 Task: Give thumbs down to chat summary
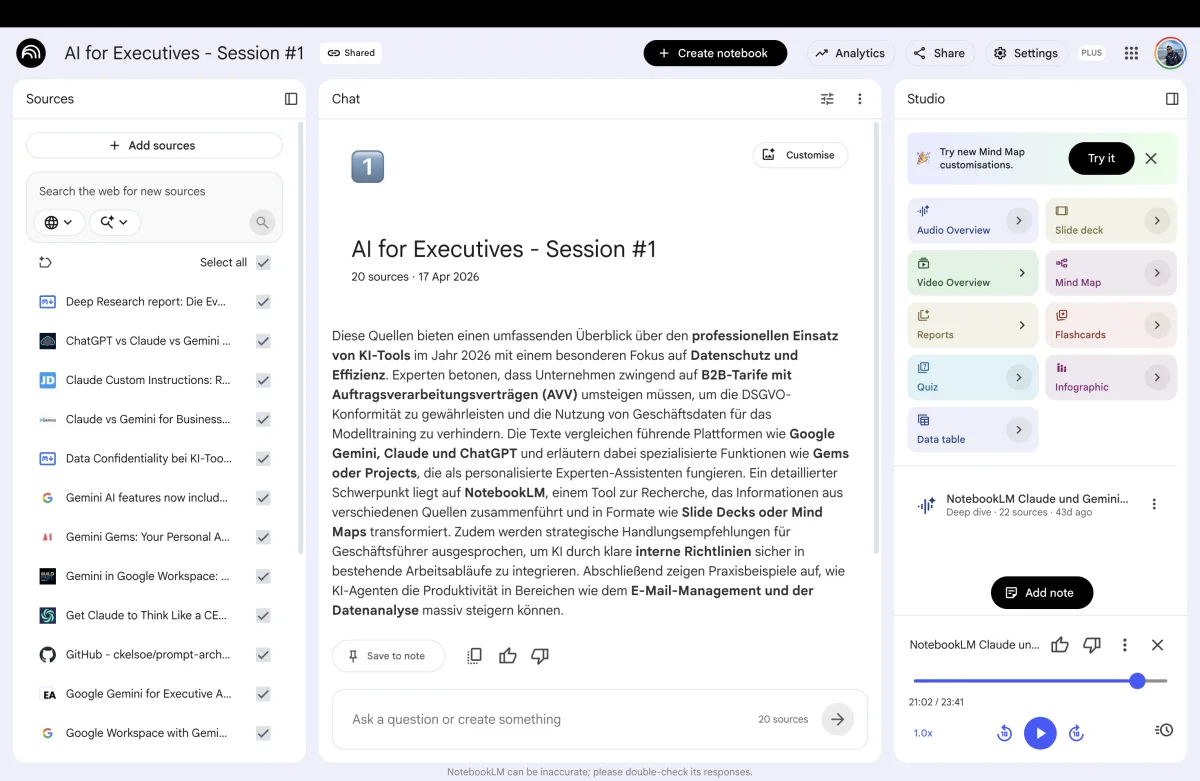[x=540, y=656]
